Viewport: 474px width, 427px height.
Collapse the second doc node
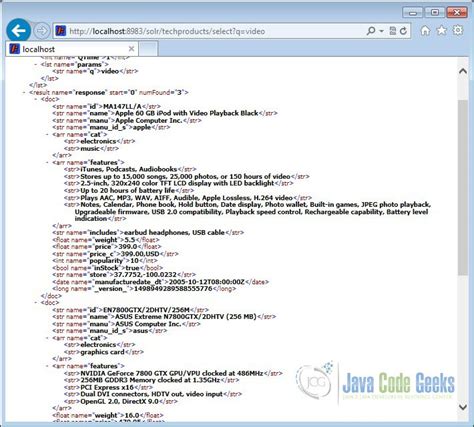pyautogui.click(x=36, y=303)
